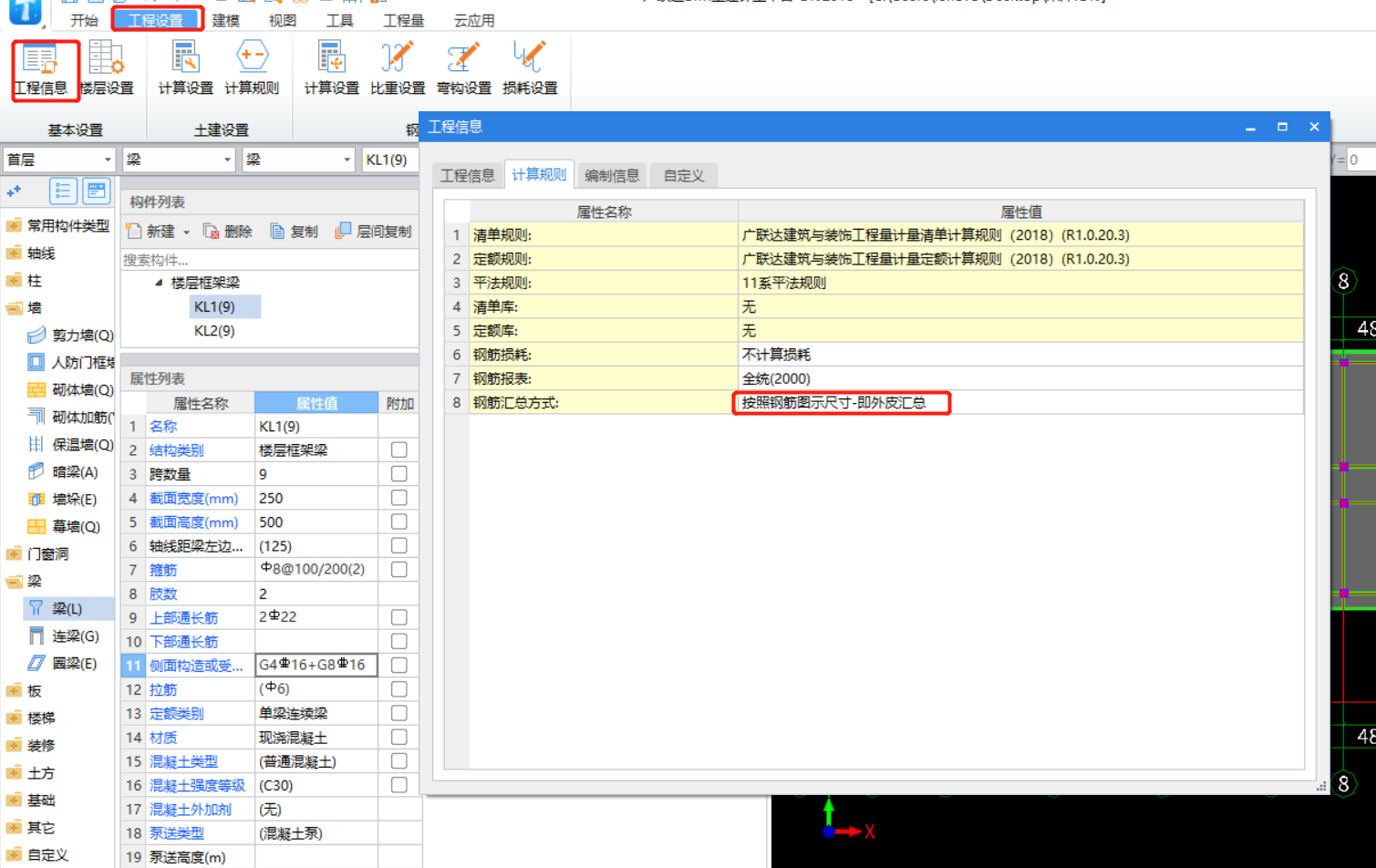
Task: Open 开始 ribbon tab
Action: (84, 20)
